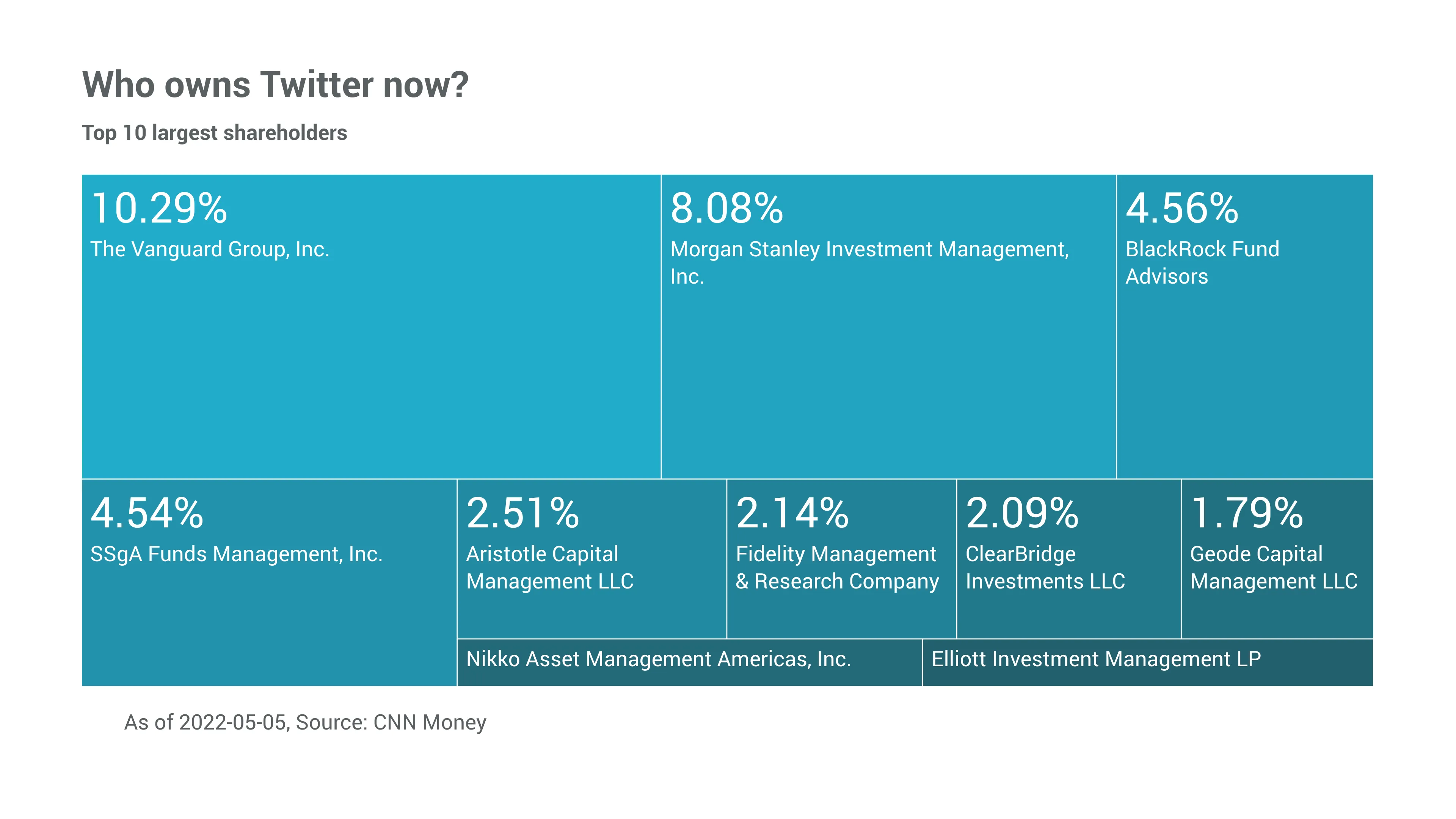Click the 2.51% percentage value
The image size is (1456, 819).
pyautogui.click(x=523, y=513)
